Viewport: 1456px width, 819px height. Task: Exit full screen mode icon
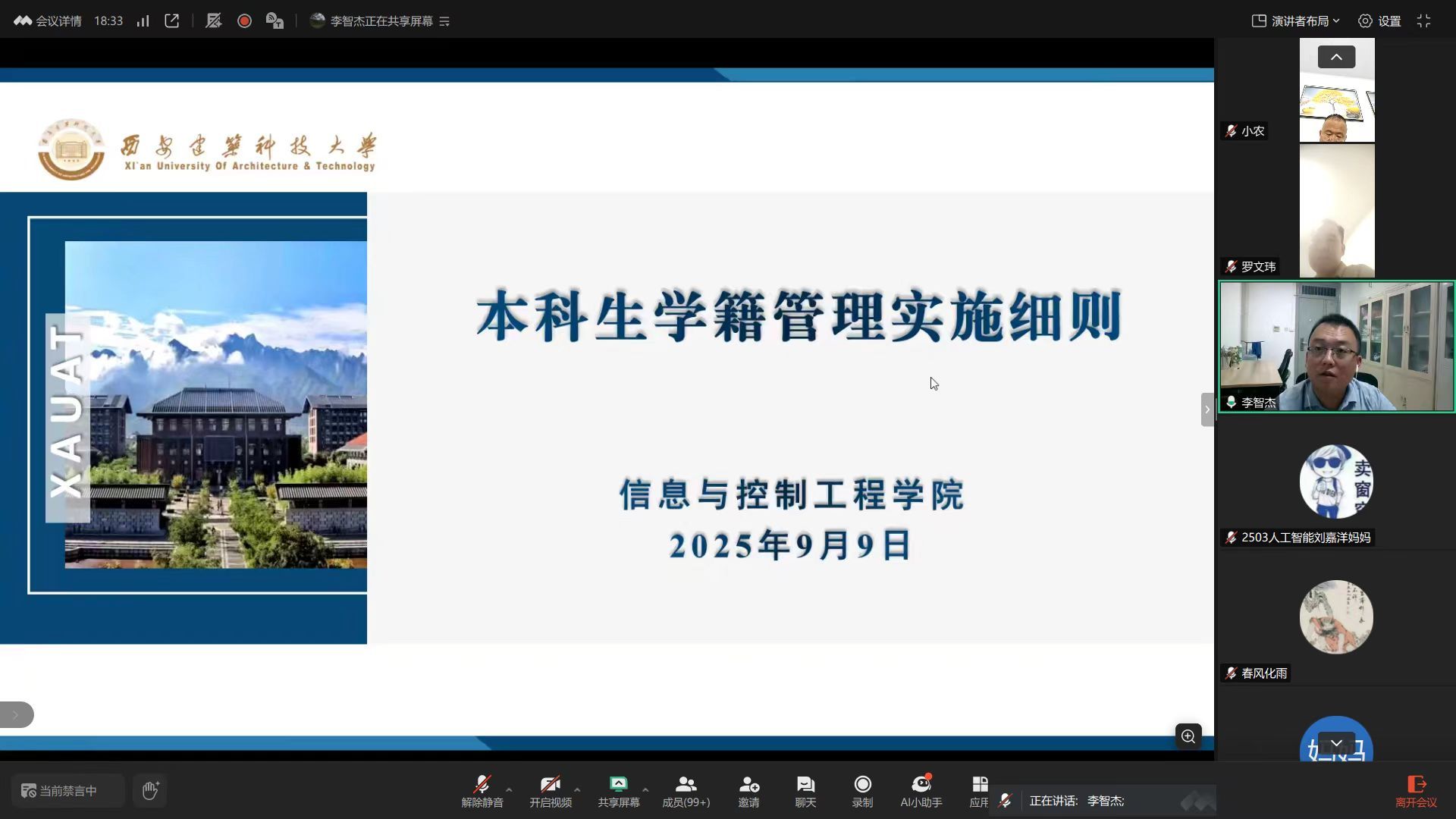click(x=1423, y=21)
